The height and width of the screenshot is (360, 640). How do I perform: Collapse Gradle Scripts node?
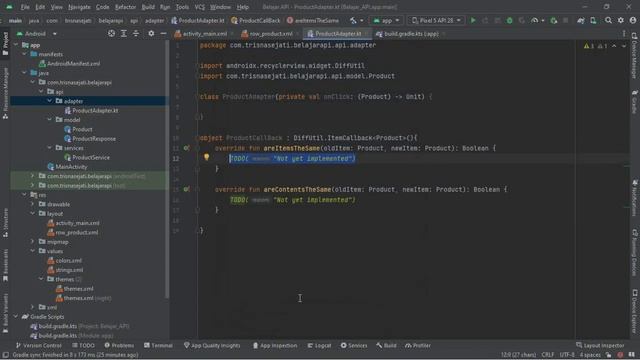point(16,316)
